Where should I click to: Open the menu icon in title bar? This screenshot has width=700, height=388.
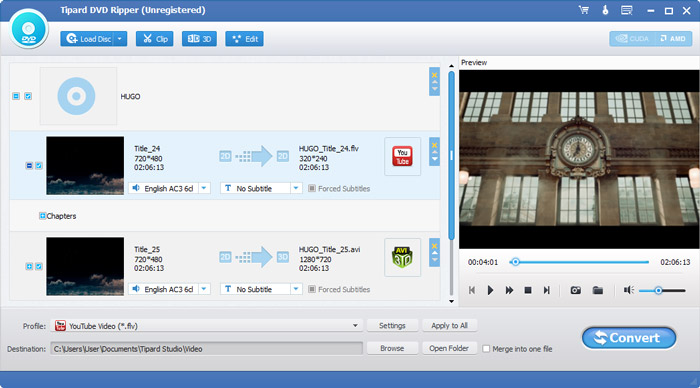point(627,10)
